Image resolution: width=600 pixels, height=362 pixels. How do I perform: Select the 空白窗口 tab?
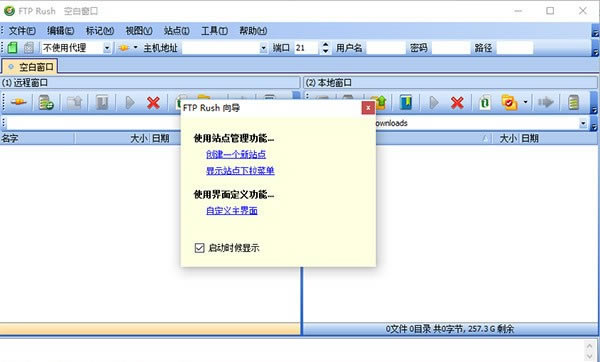click(x=30, y=67)
